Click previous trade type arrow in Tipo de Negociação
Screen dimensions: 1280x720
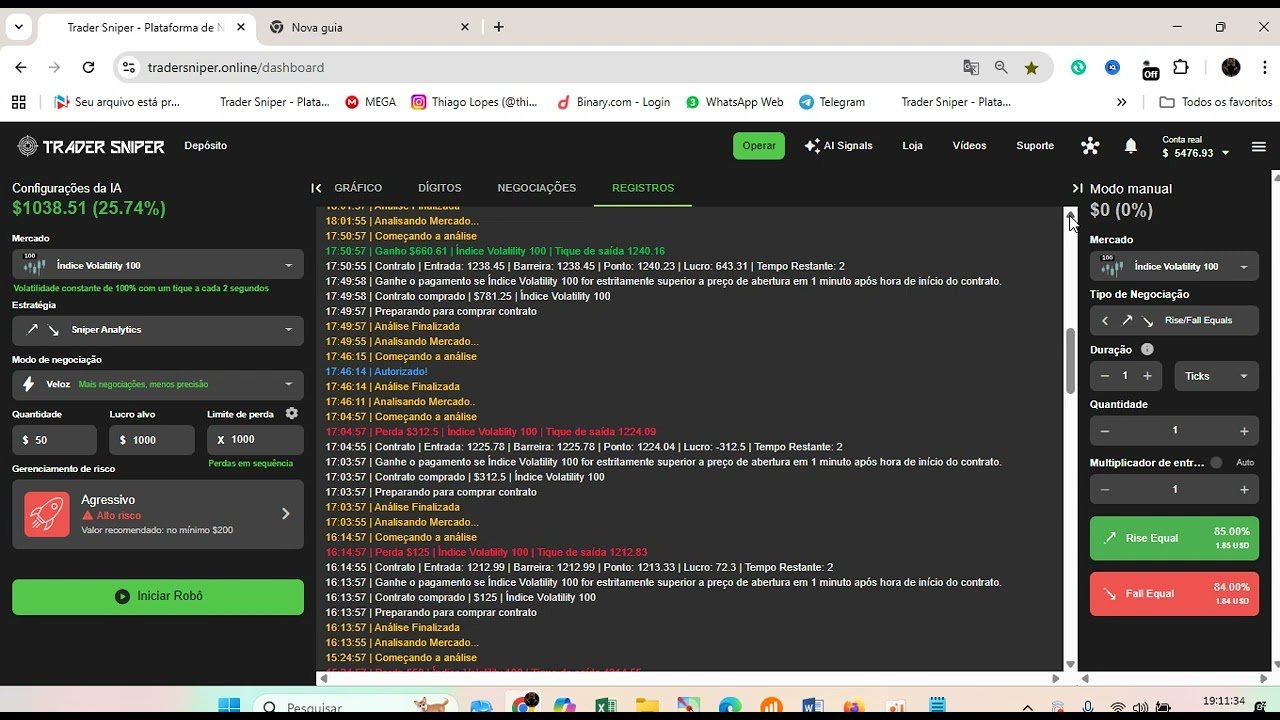(x=1105, y=320)
